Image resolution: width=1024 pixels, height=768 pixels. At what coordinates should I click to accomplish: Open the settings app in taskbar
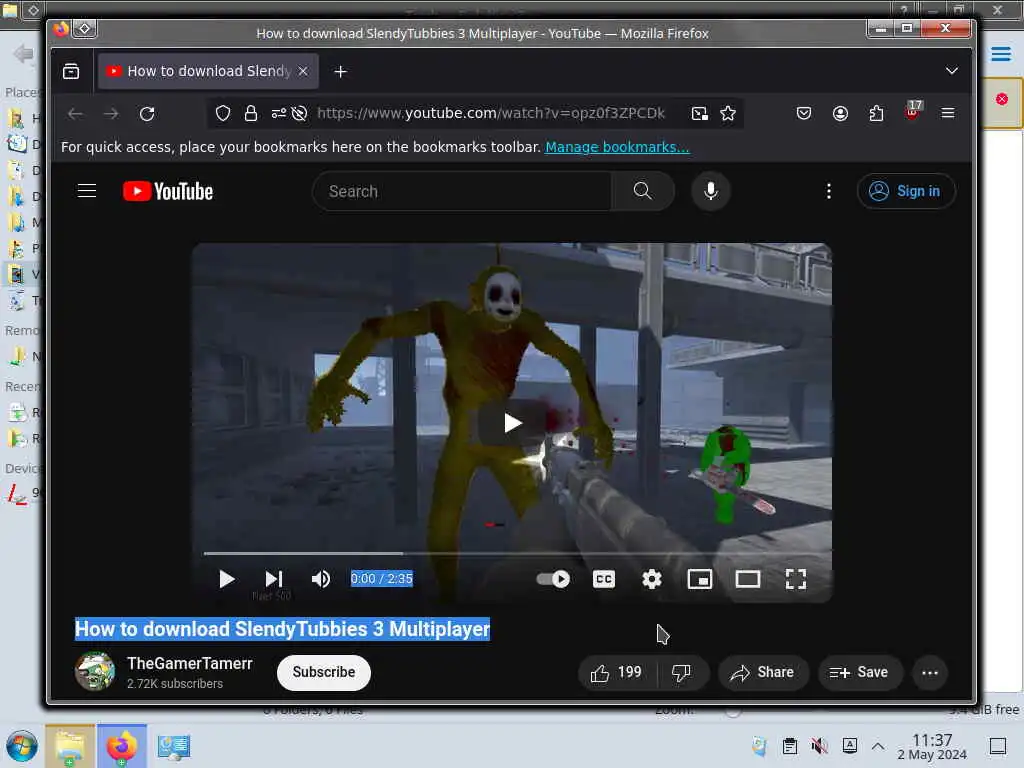[x=174, y=746]
